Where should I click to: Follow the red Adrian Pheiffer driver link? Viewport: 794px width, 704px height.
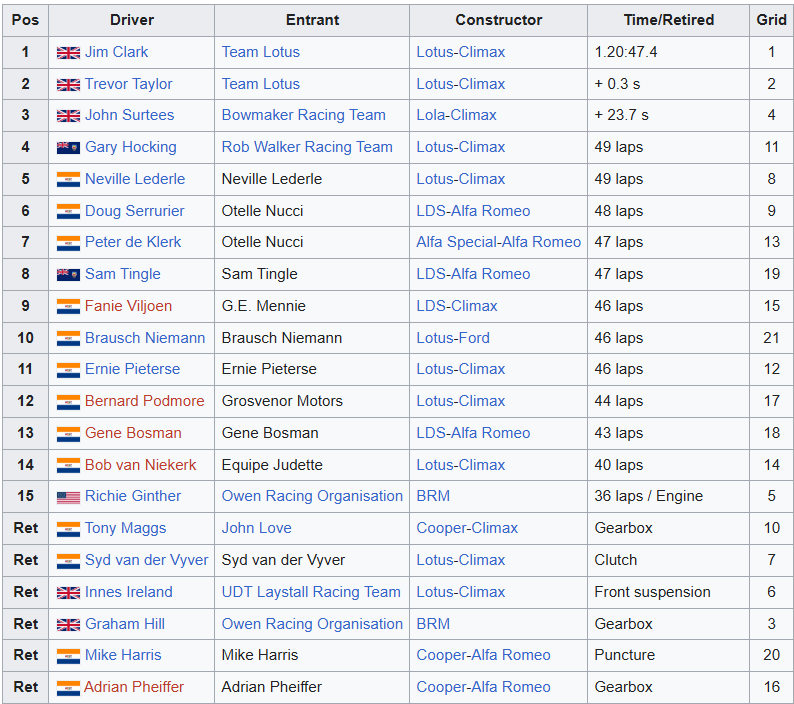point(134,687)
